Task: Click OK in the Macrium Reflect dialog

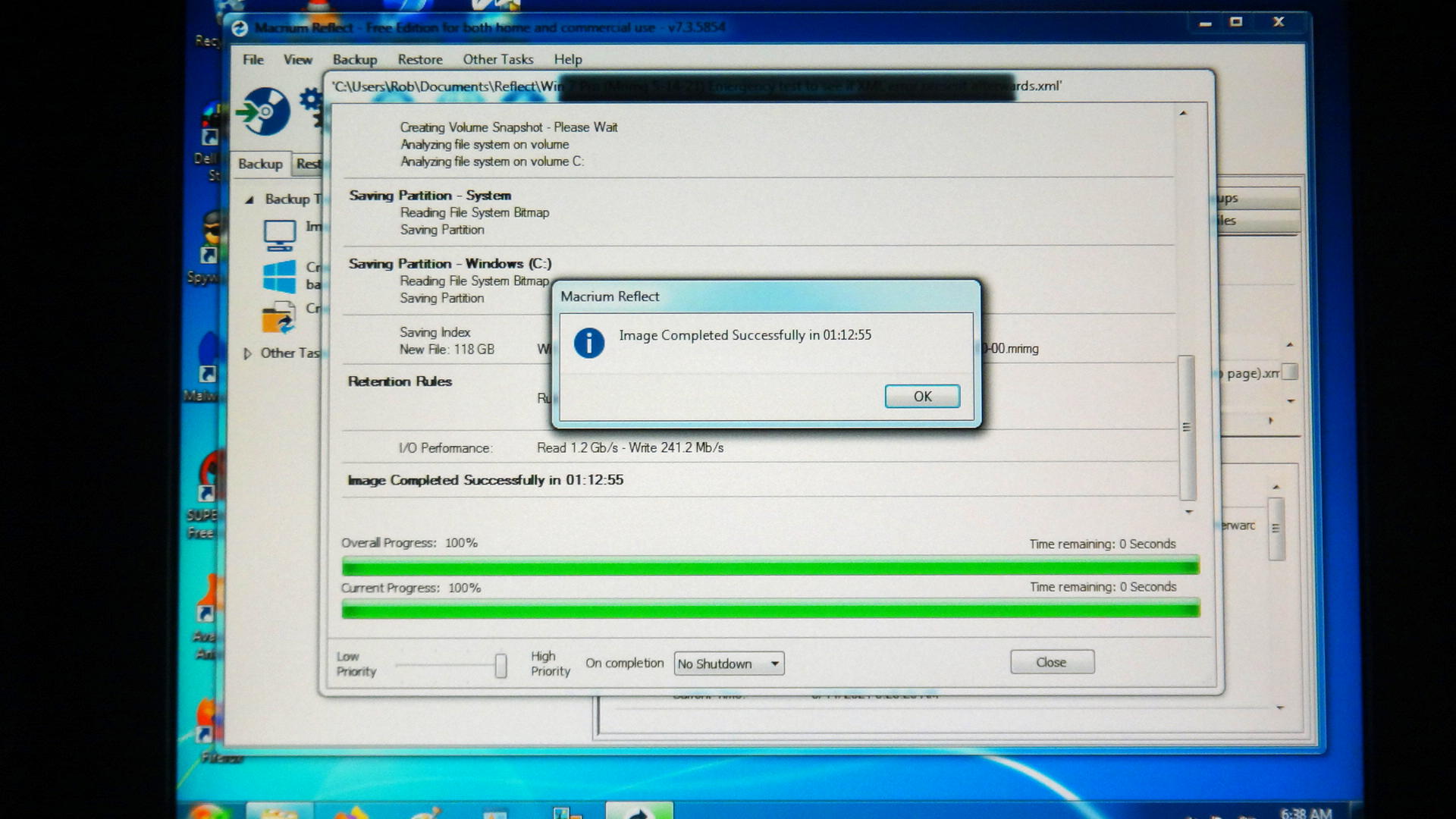Action: pyautogui.click(x=922, y=397)
